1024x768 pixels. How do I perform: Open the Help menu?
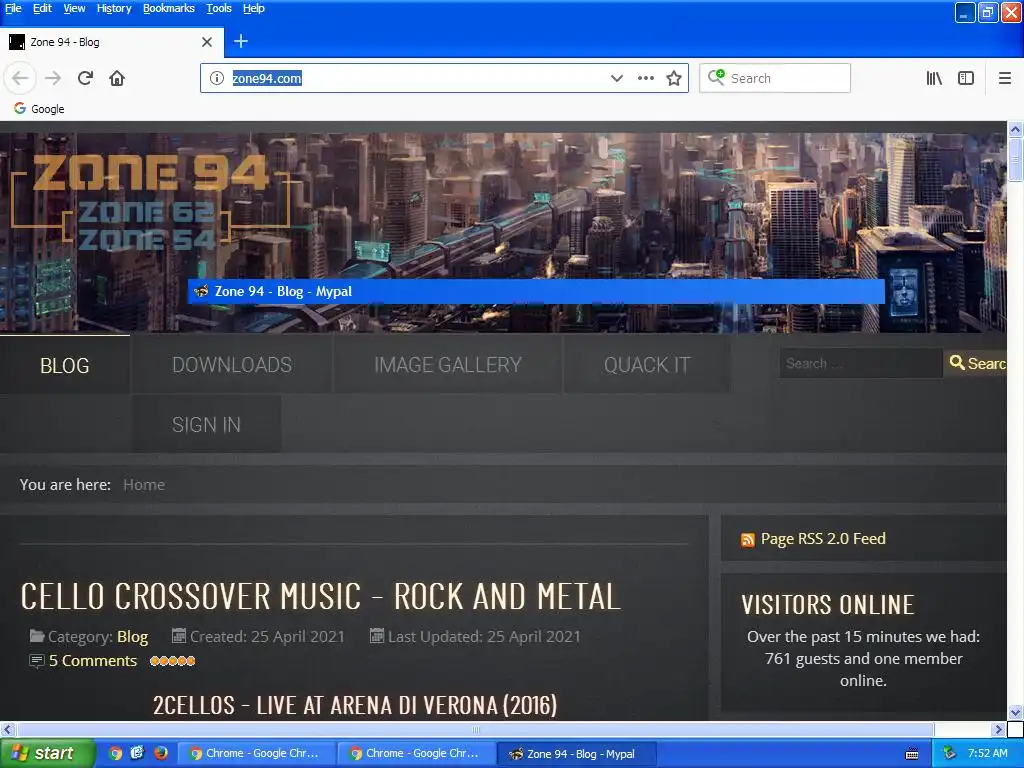click(253, 8)
